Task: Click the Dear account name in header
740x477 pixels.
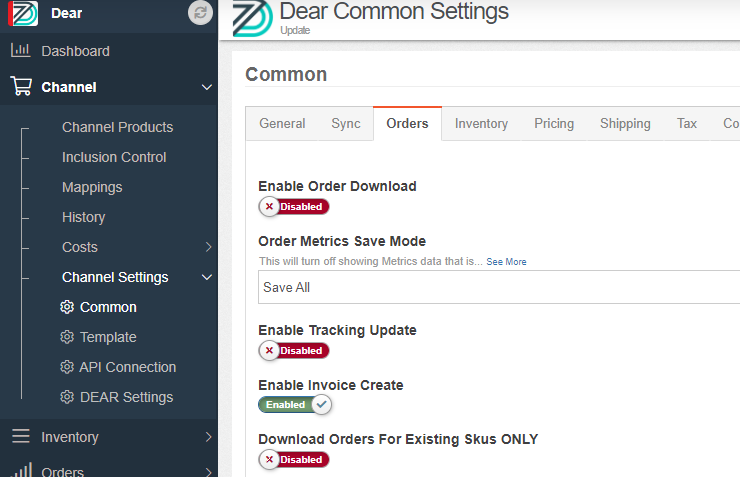Action: click(x=67, y=13)
